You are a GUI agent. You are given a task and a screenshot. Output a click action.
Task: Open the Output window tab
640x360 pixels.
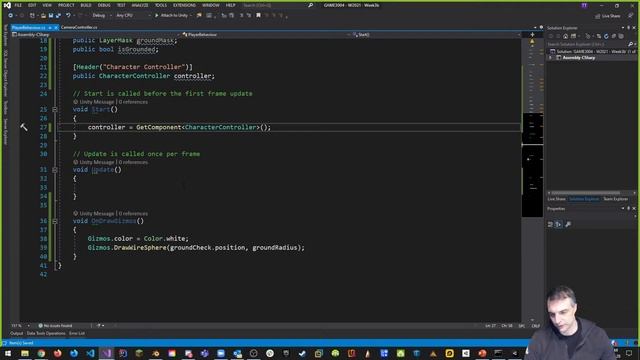pos(17,333)
